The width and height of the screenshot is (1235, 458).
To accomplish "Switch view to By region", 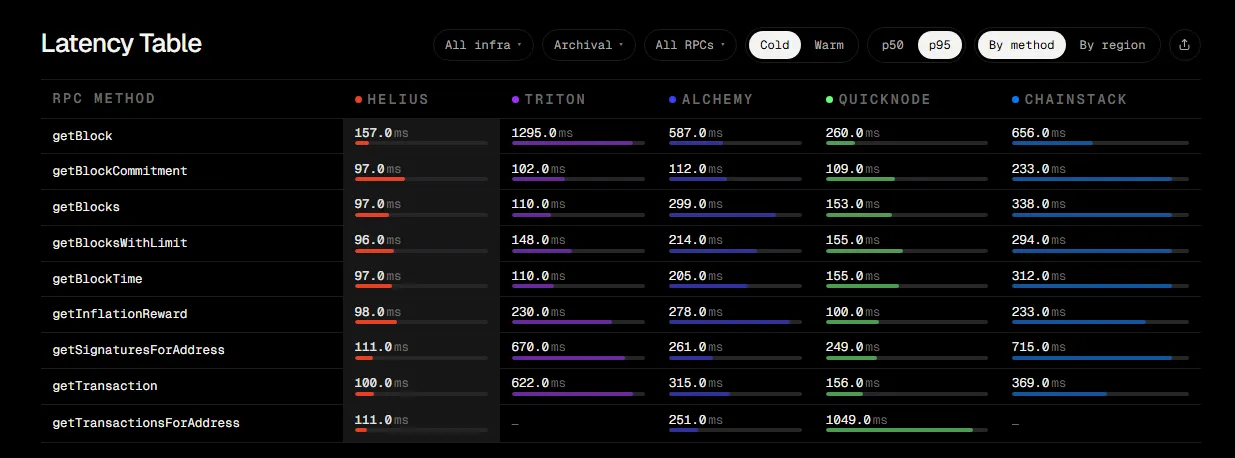I will tap(1112, 45).
